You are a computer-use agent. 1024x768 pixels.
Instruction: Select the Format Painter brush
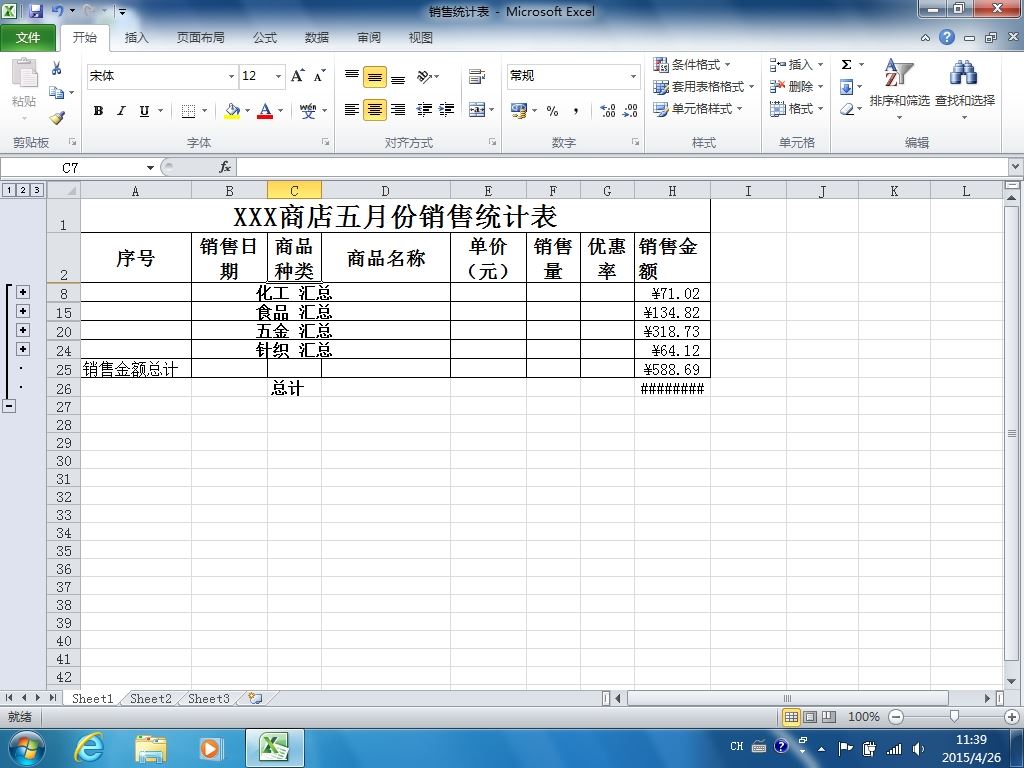click(57, 118)
